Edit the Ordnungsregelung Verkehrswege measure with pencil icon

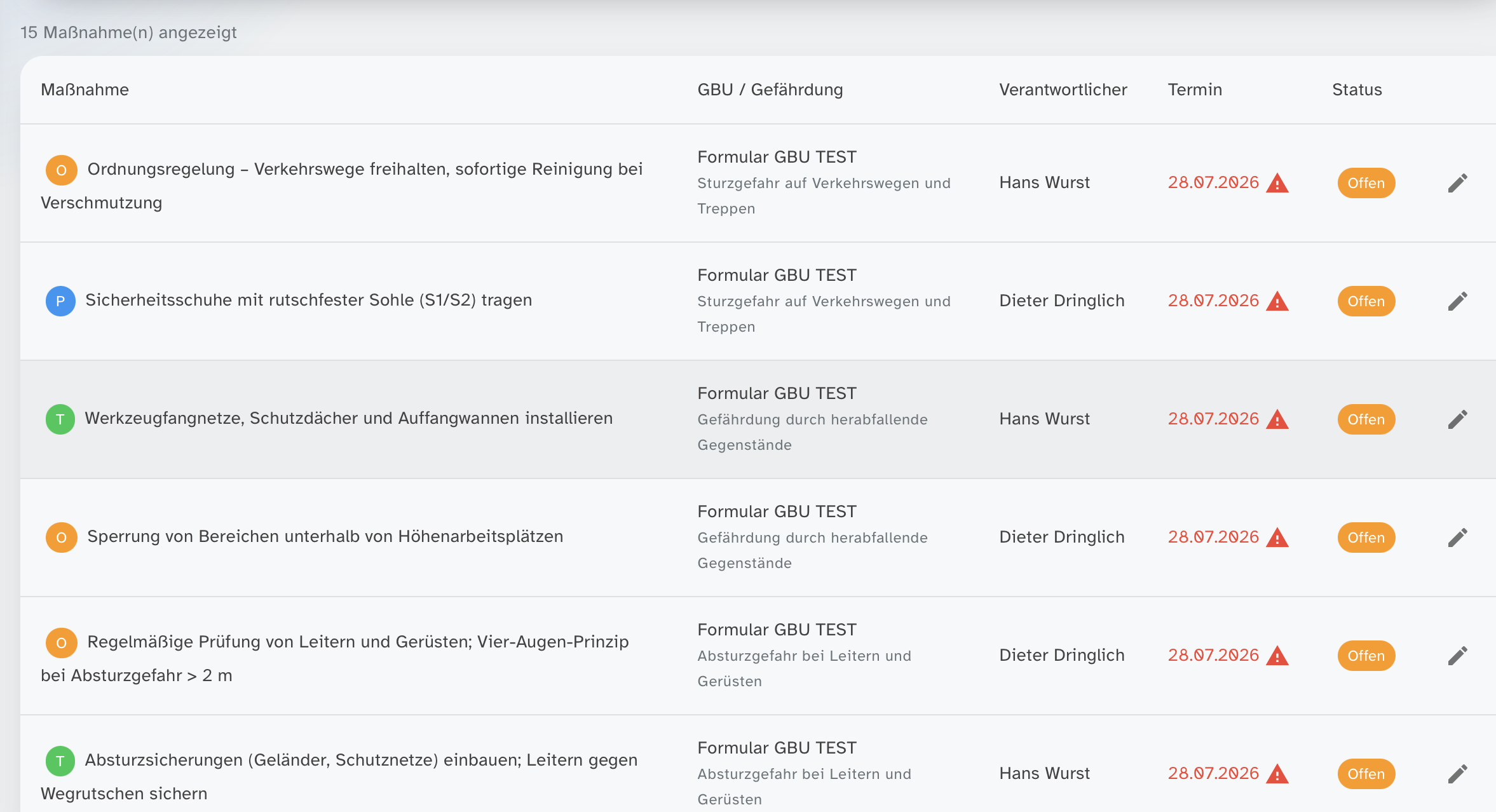1457,183
